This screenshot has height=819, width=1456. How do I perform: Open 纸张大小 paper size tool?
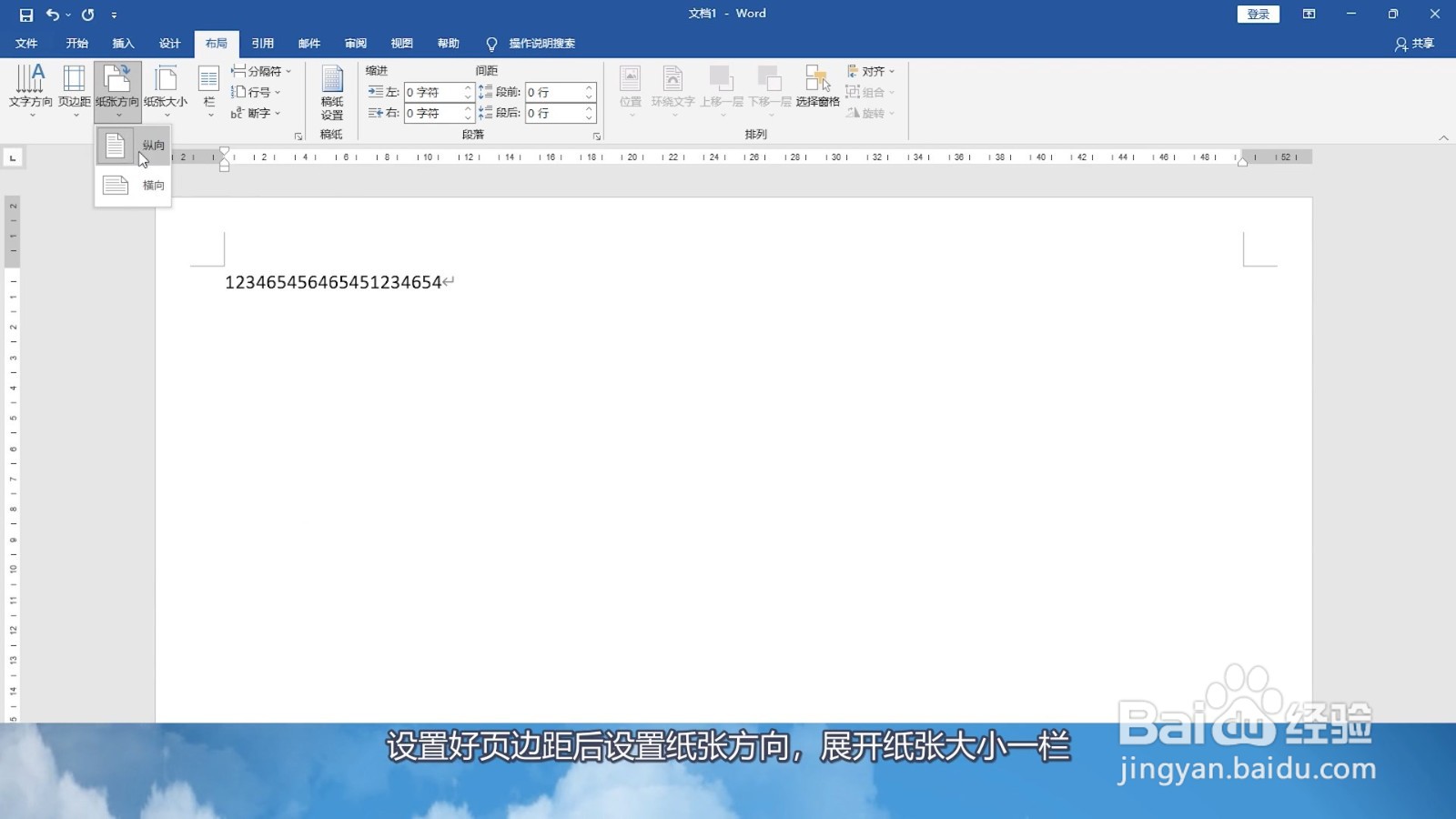tap(166, 91)
